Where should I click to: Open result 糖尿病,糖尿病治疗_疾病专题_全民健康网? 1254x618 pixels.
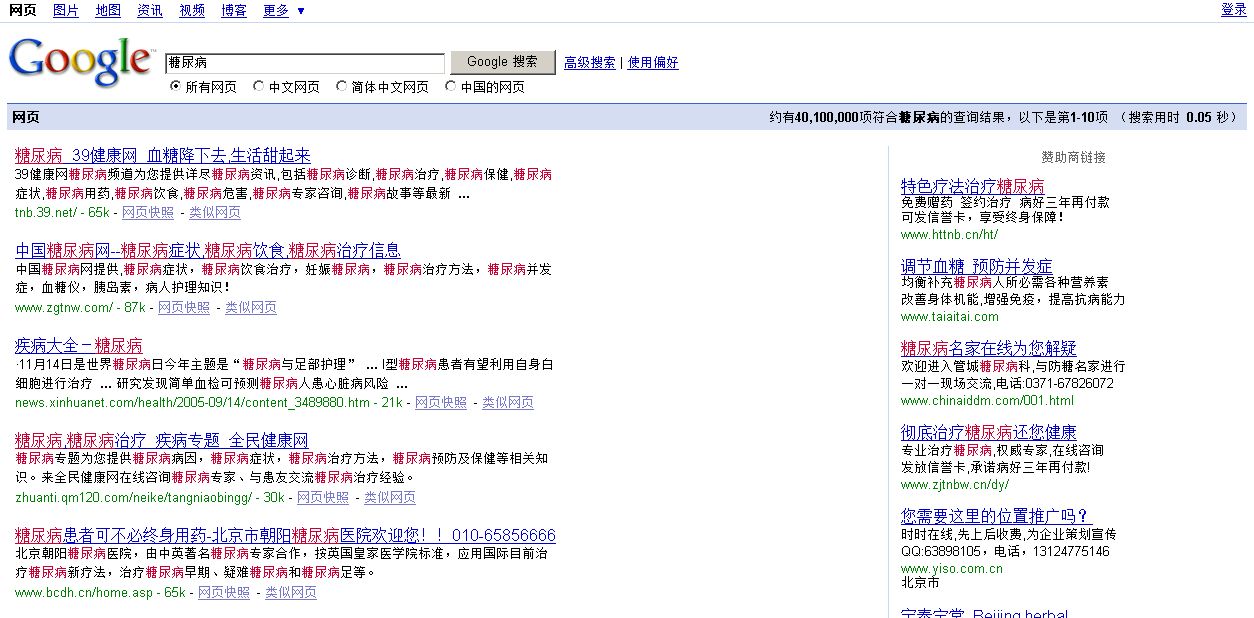coord(162,440)
